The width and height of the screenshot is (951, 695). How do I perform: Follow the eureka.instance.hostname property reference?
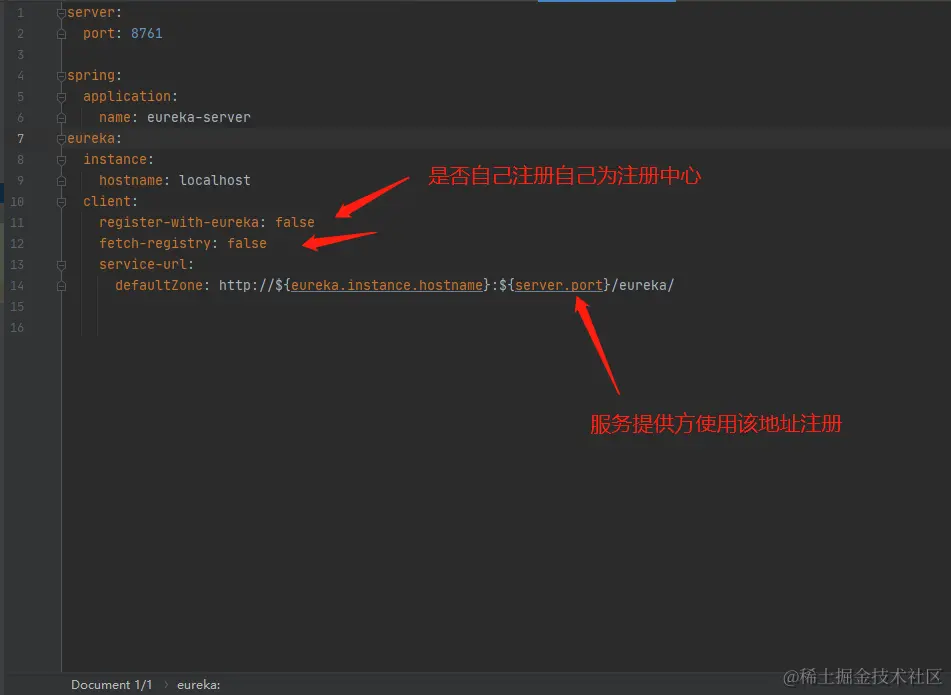point(387,285)
